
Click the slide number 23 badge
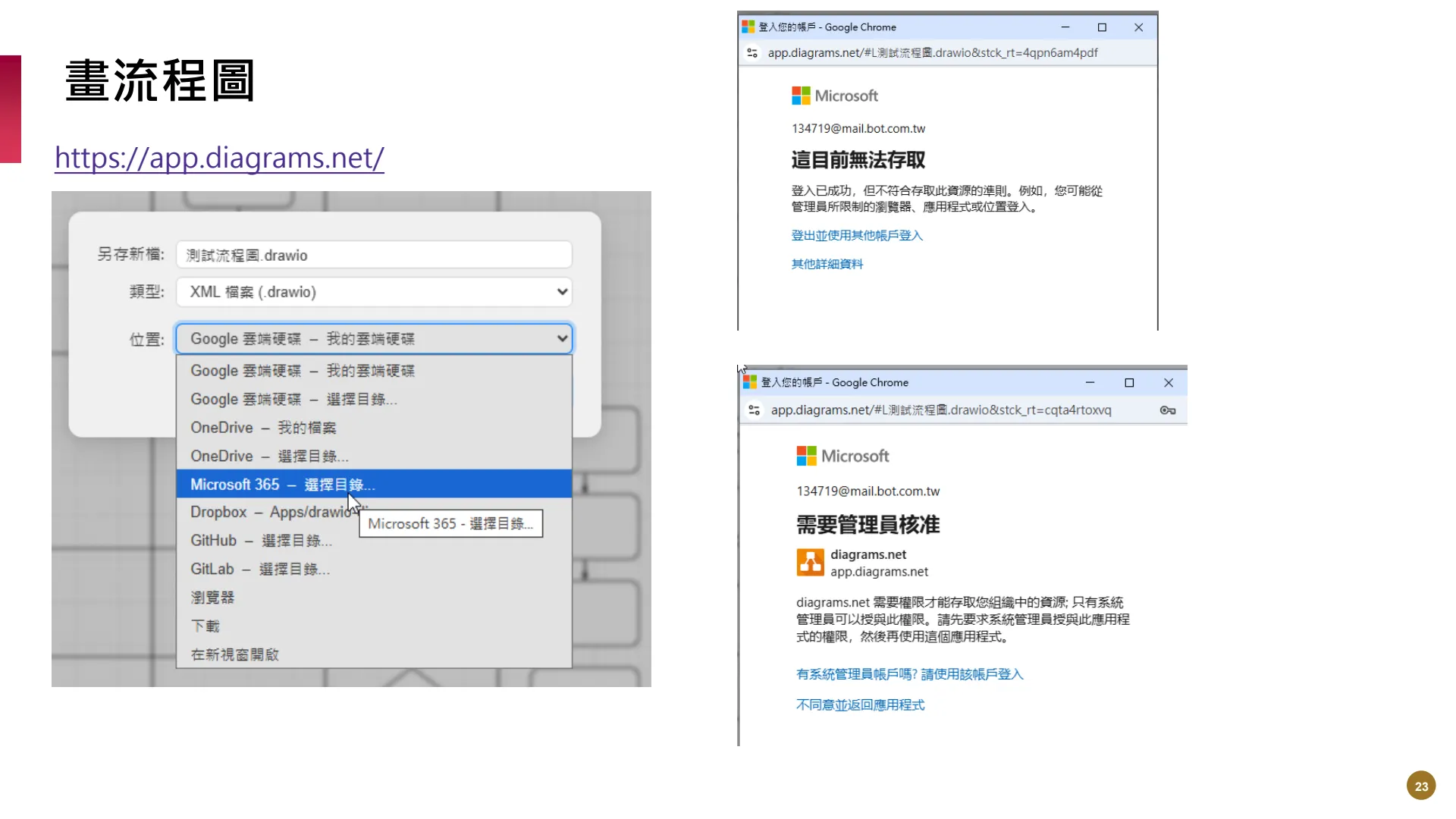coord(1421,786)
